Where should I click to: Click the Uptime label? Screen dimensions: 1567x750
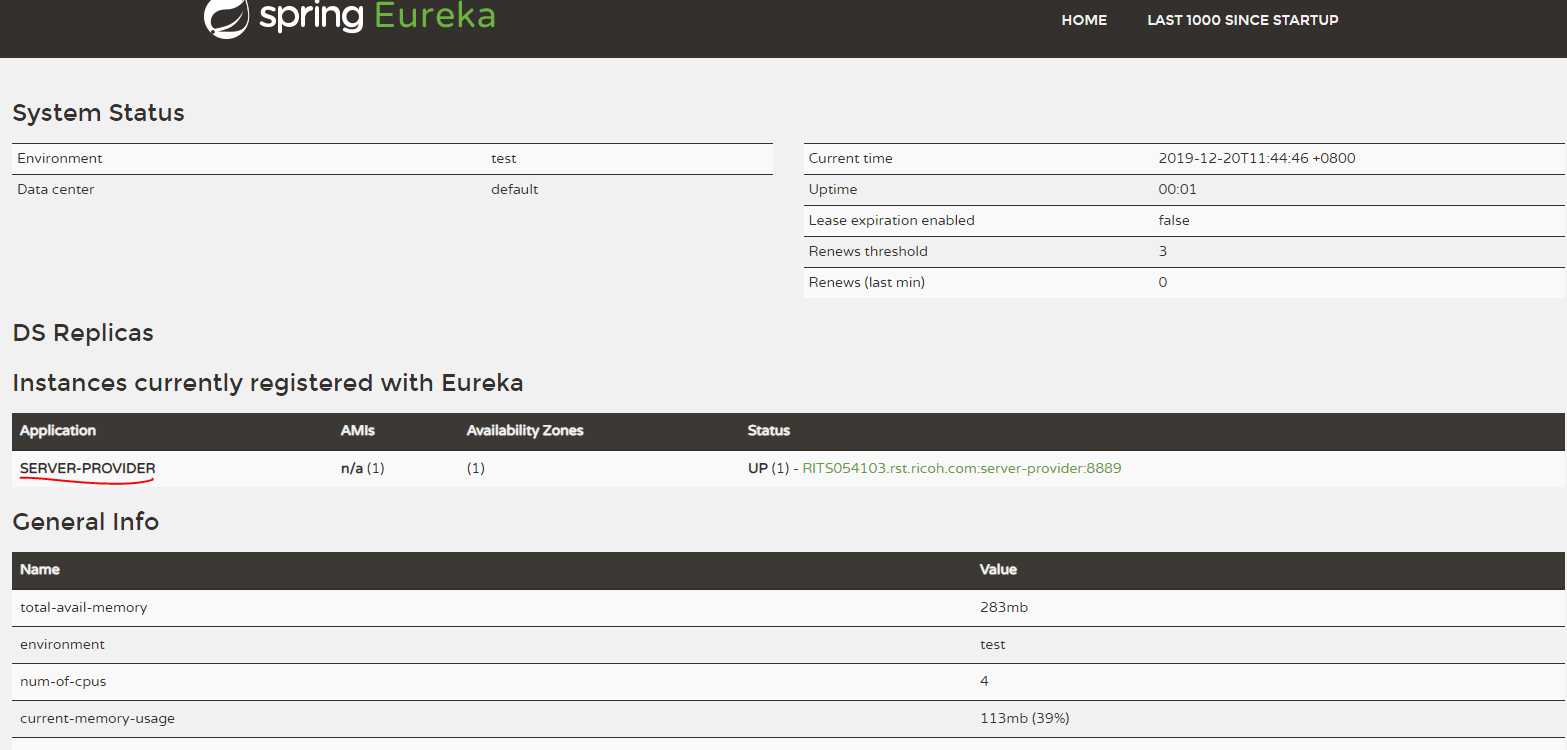coord(832,189)
